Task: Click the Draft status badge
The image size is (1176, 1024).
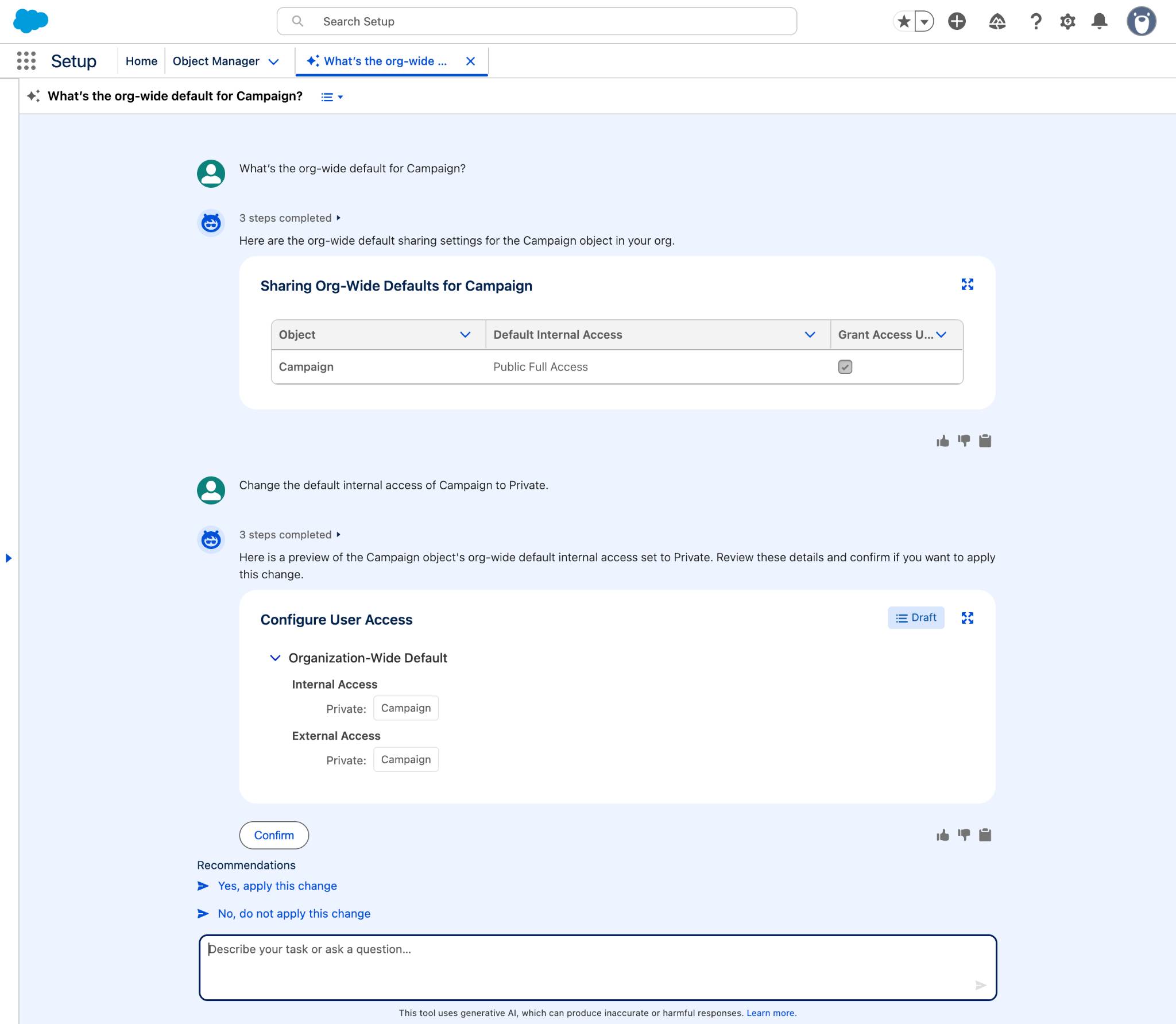Action: 916,618
